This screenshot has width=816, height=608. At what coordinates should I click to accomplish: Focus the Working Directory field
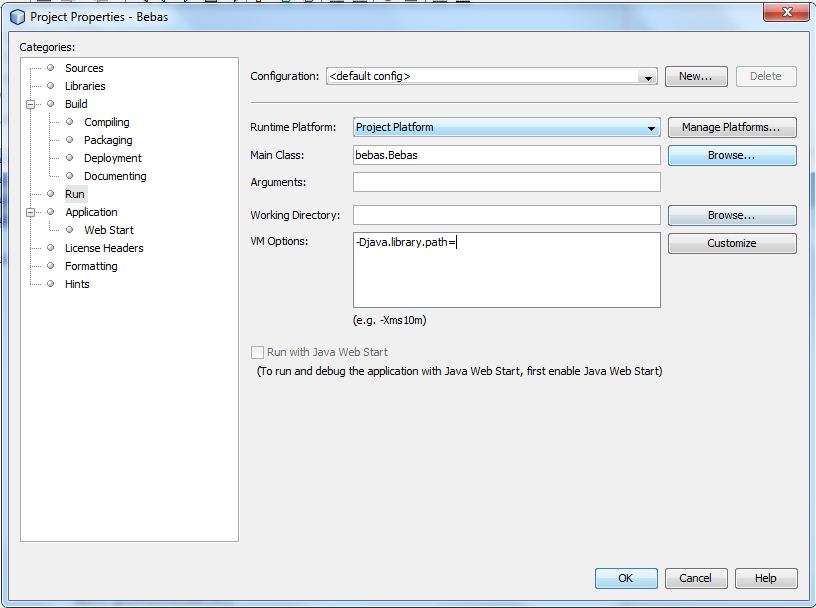506,215
